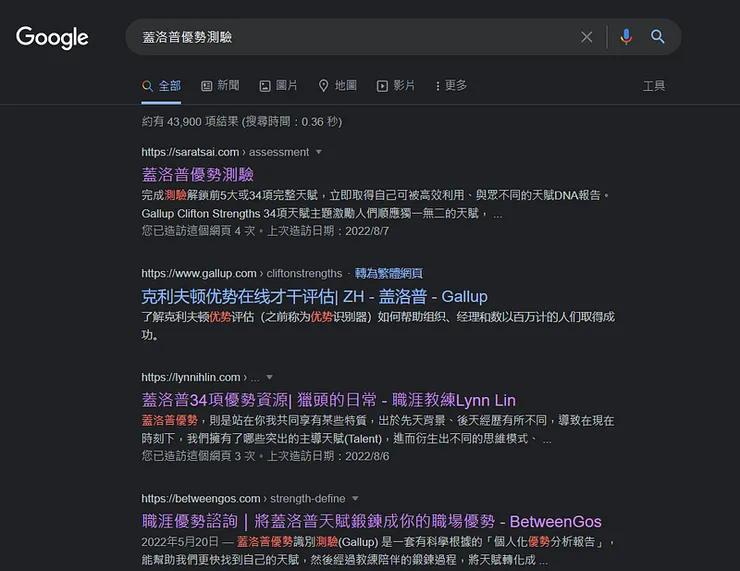The height and width of the screenshot is (571, 740).
Task: Expand dropdown arrow next to betweengos.com URL
Action: (355, 498)
